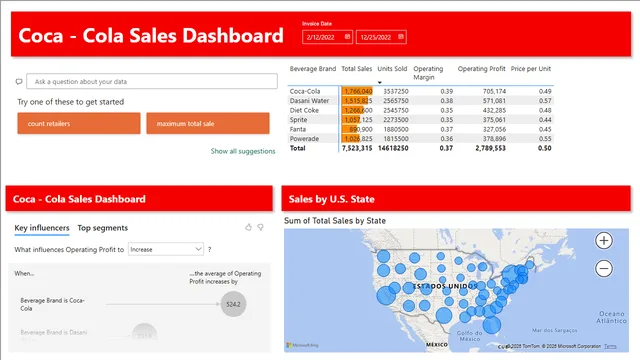
Task: Open the Increase dropdown for Operating Profit
Action: pos(166,249)
